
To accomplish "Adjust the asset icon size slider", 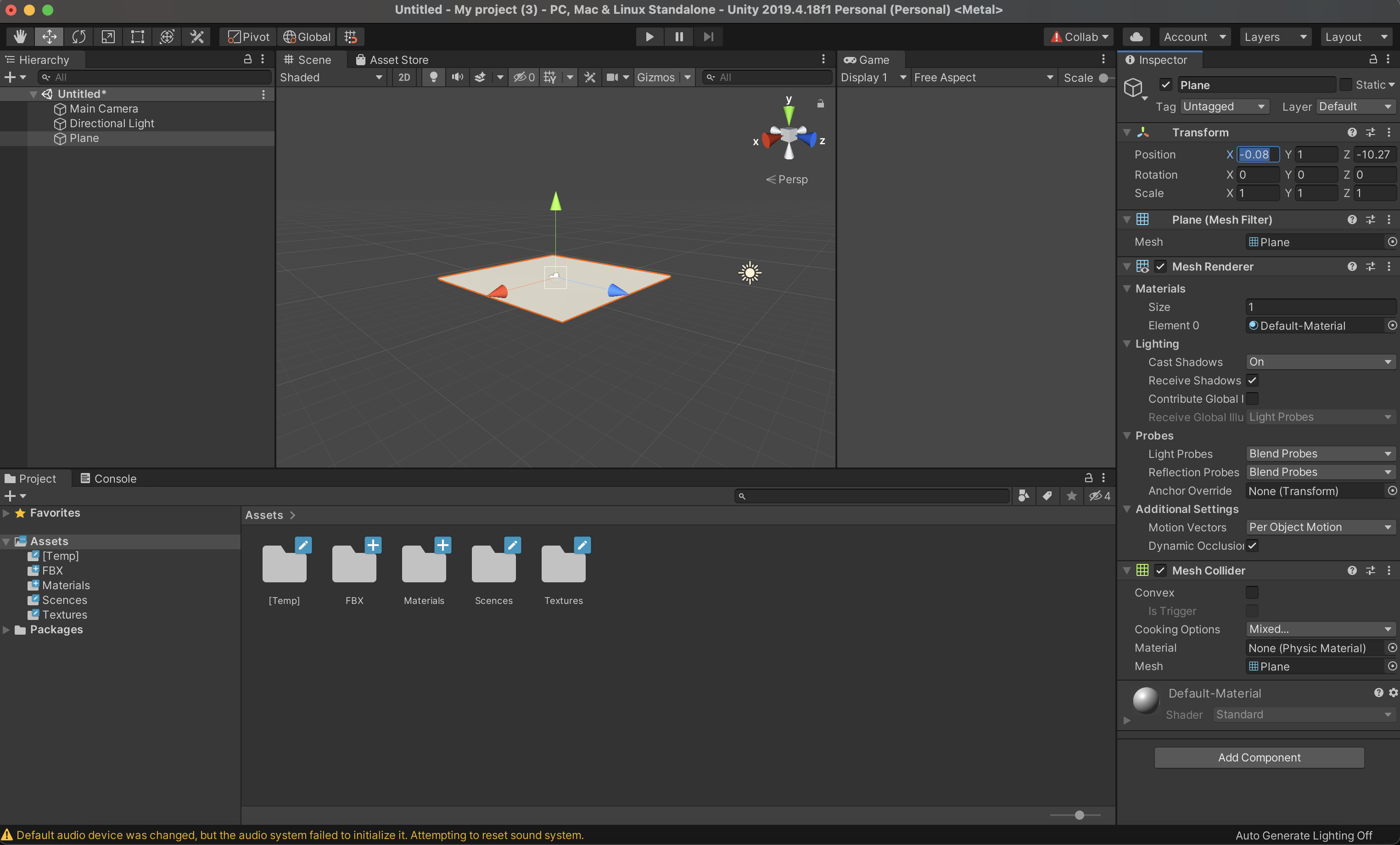I will coord(1079,815).
